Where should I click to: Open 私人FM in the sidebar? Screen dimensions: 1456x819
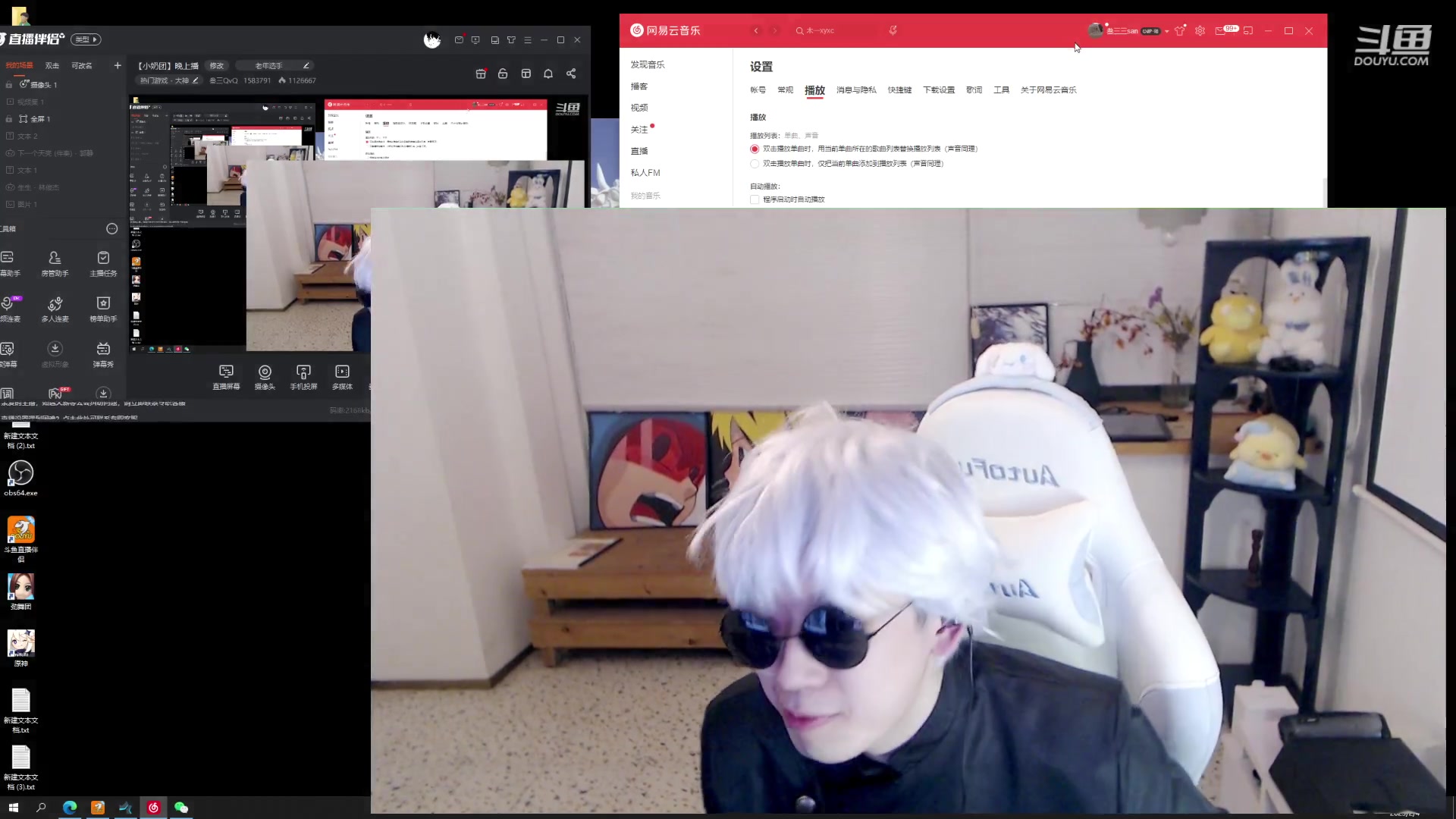(645, 173)
